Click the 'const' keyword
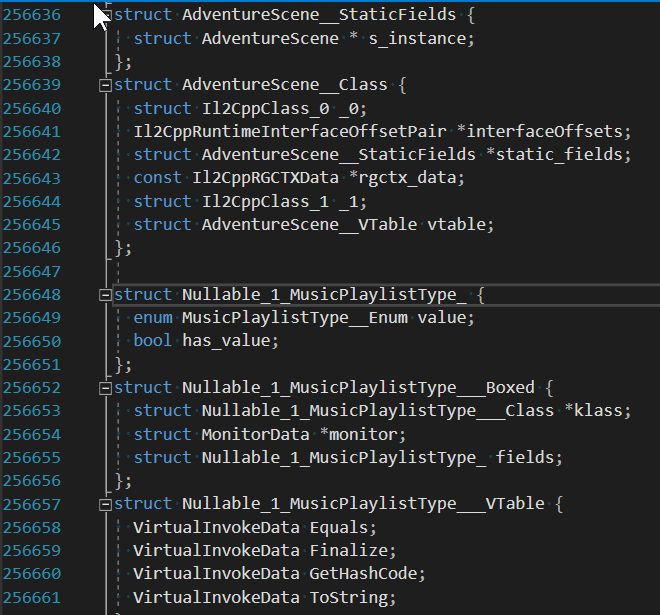Viewport: 660px width, 615px height. click(157, 178)
